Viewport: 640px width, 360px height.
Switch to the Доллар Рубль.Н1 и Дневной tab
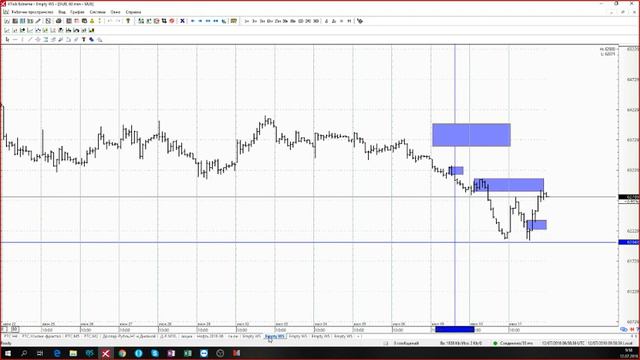129,336
